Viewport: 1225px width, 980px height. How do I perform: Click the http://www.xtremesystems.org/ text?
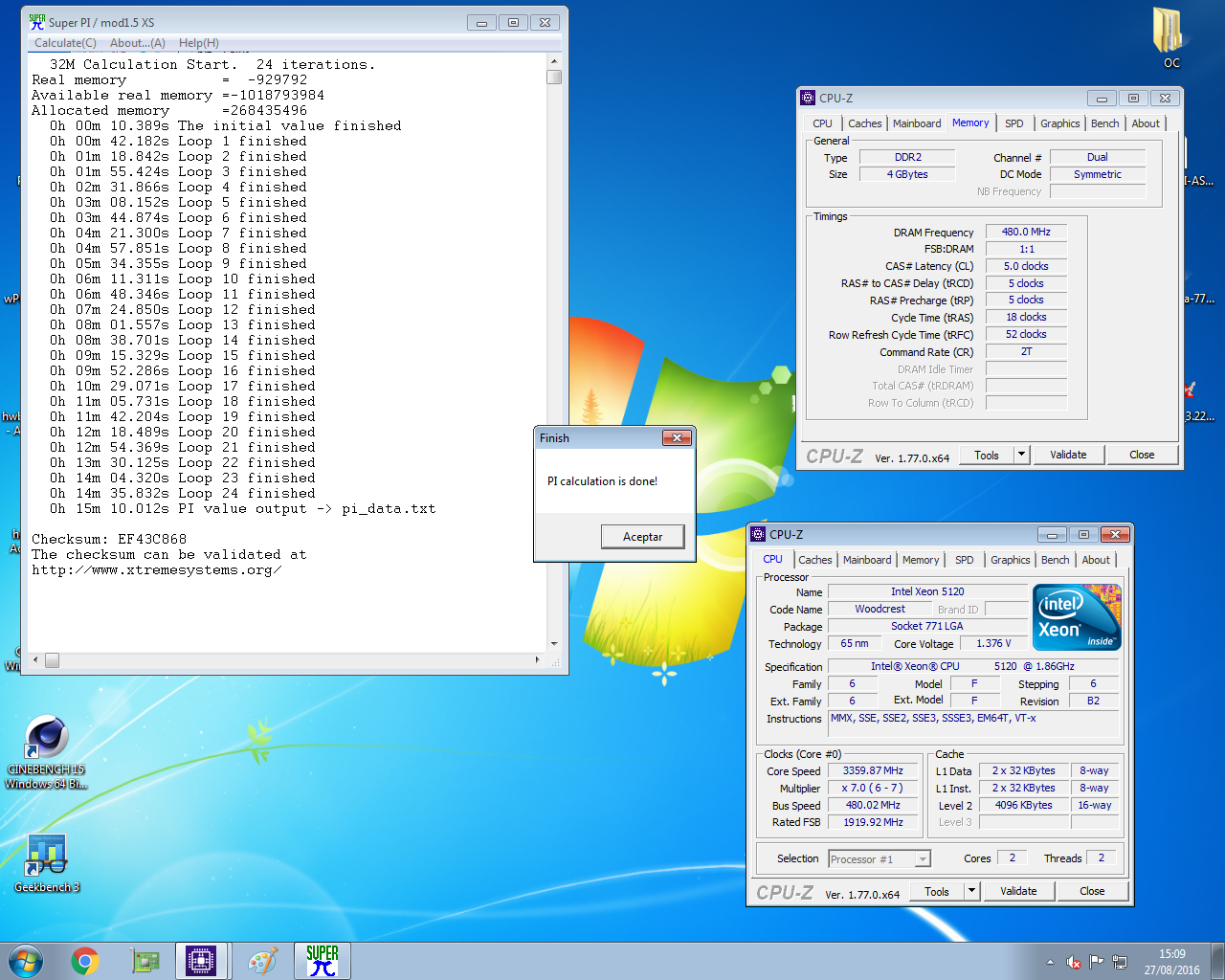(x=156, y=570)
